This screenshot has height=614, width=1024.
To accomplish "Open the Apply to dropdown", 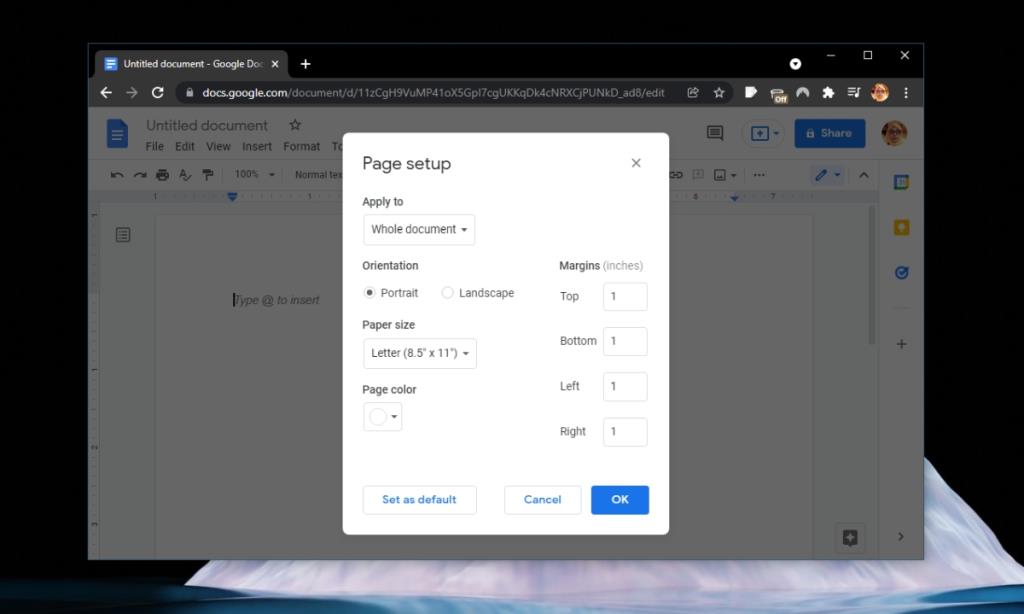I will (419, 229).
